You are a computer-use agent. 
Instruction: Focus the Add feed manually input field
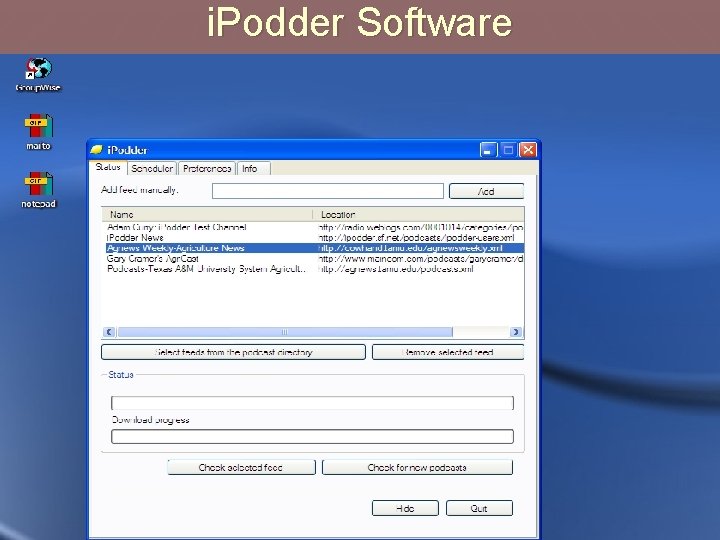point(328,191)
